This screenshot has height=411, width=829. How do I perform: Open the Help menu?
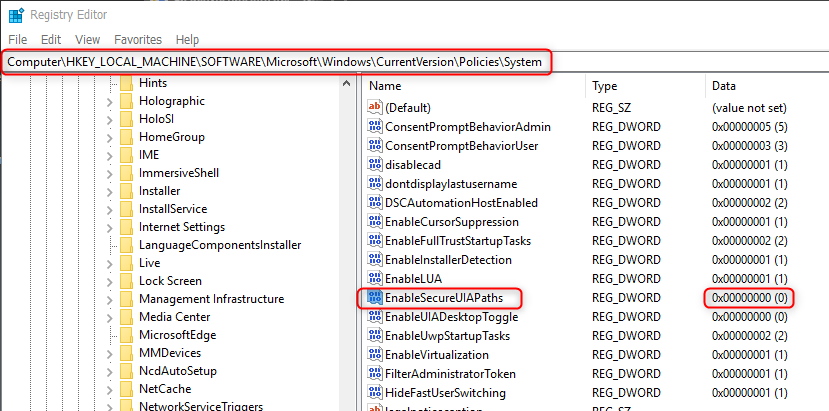click(187, 39)
